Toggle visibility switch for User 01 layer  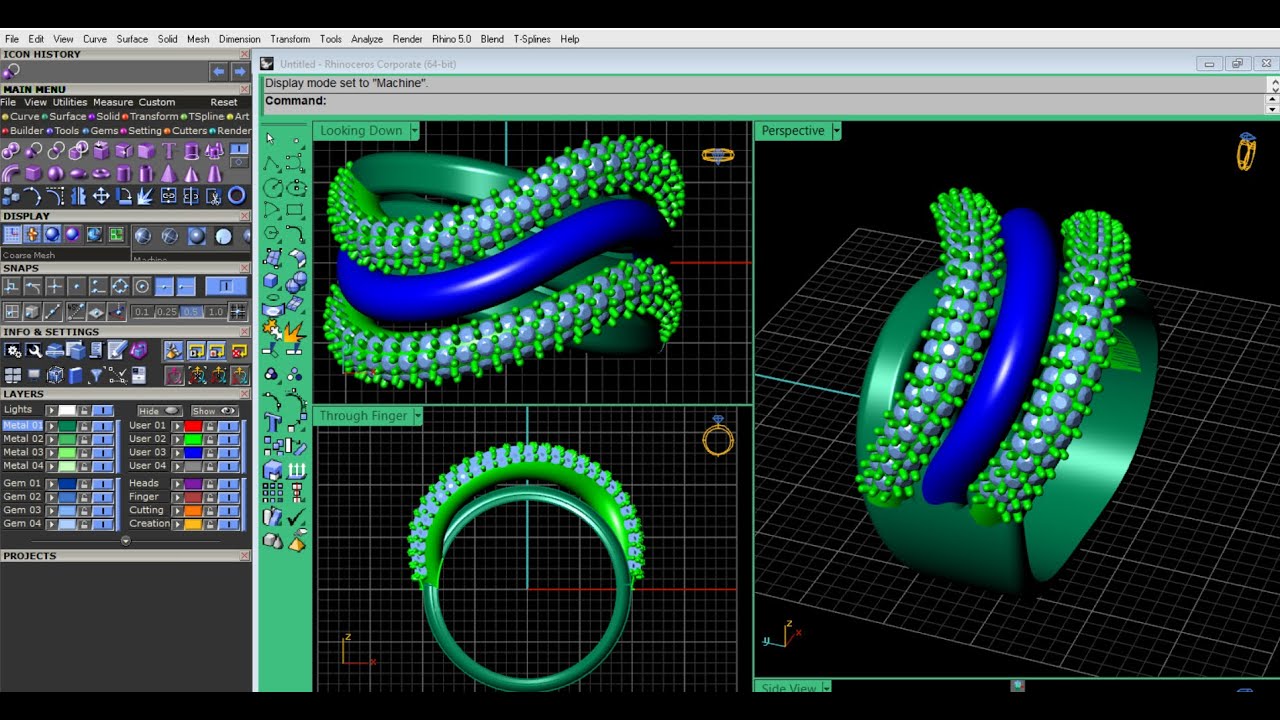click(x=229, y=425)
